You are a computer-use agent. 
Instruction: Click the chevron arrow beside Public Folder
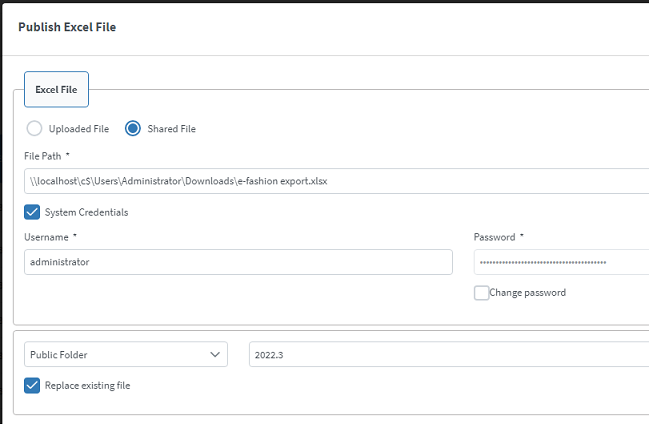[x=215, y=354]
